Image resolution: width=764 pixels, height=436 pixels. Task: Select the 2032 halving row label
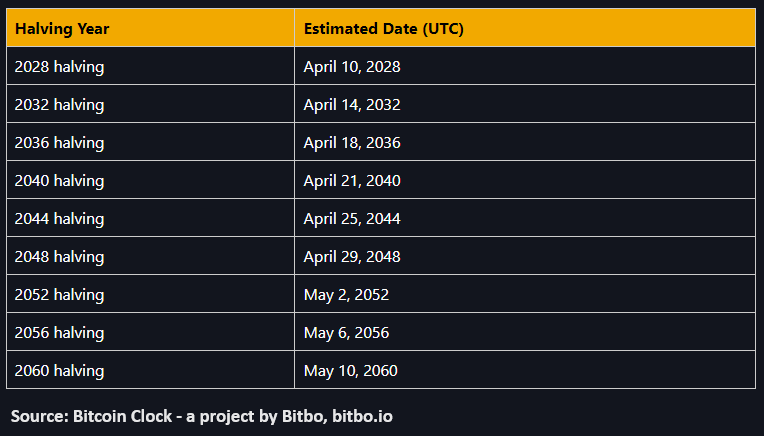click(59, 105)
